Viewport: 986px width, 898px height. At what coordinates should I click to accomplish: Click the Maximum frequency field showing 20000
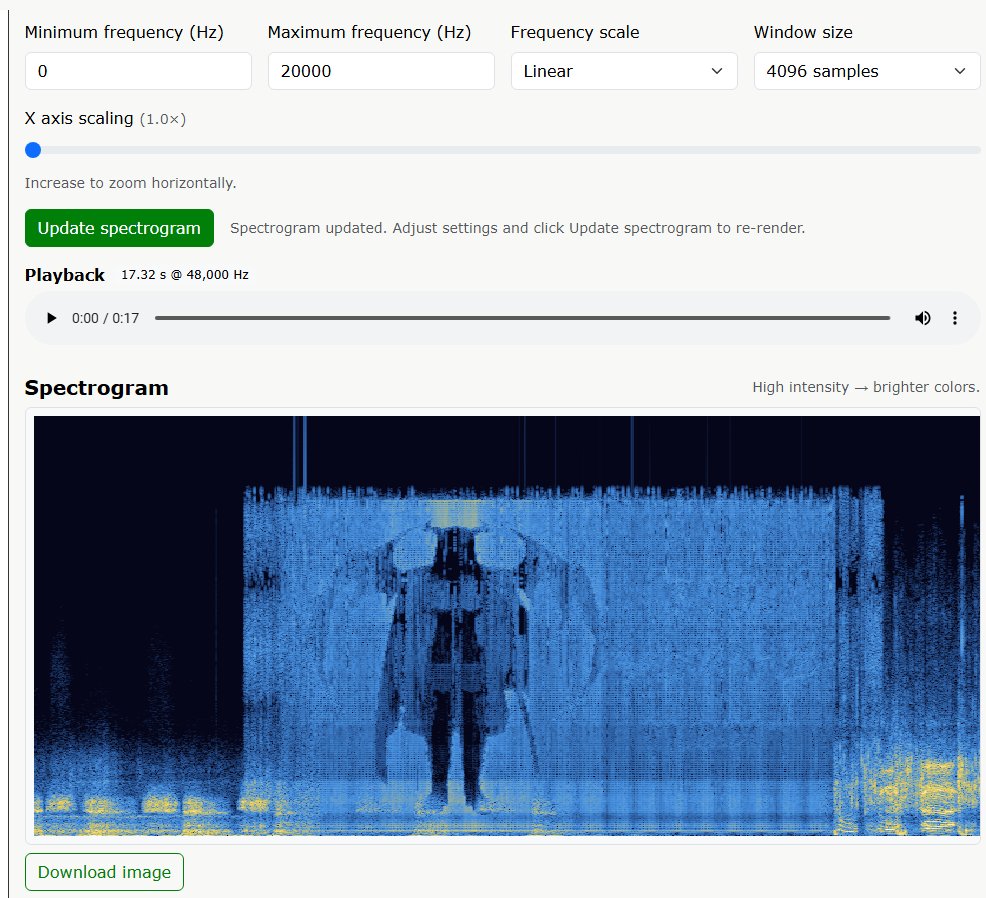[381, 71]
